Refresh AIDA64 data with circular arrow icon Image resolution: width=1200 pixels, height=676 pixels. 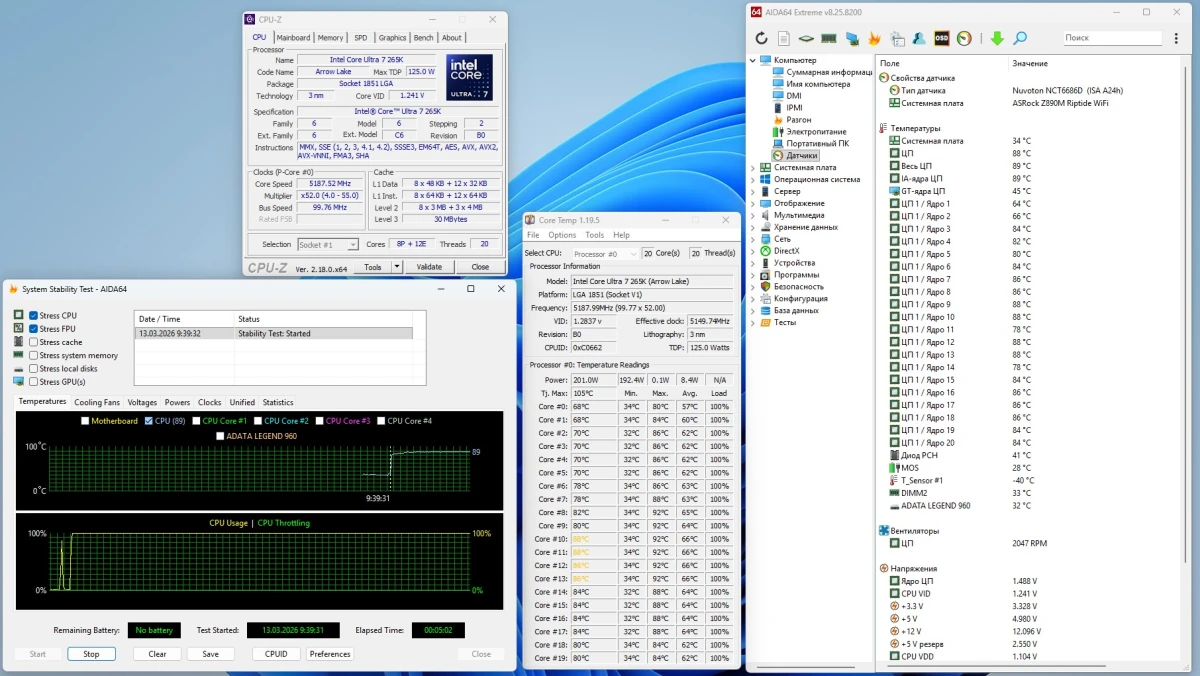point(762,37)
